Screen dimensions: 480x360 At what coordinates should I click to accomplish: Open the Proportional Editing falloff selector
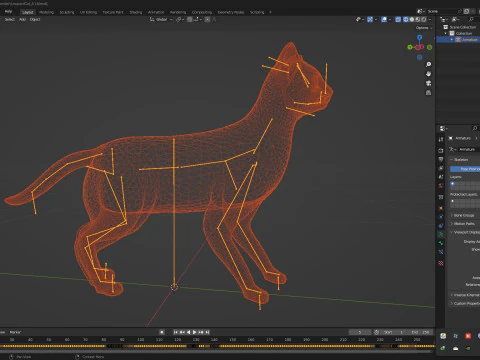tap(214, 19)
